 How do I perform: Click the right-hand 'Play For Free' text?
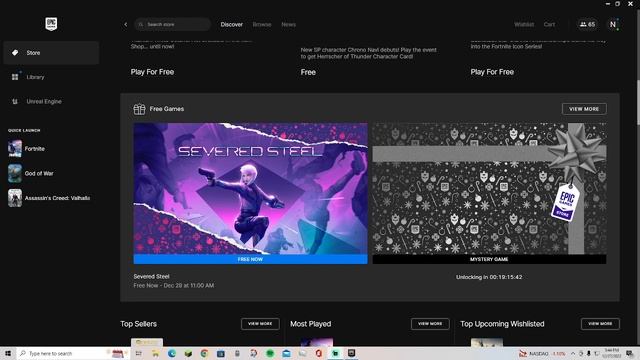coord(492,72)
